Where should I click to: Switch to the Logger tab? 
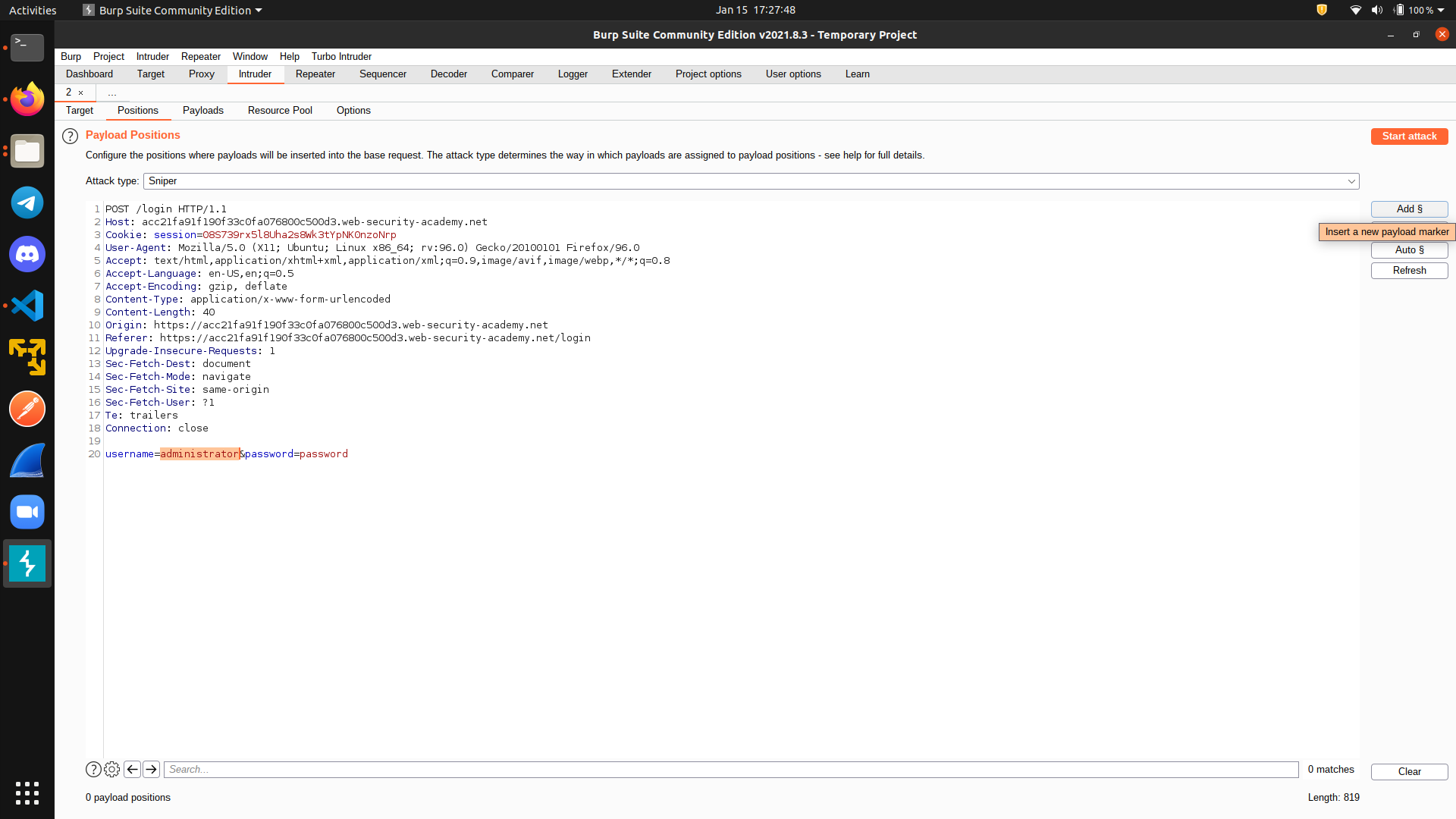[573, 74]
